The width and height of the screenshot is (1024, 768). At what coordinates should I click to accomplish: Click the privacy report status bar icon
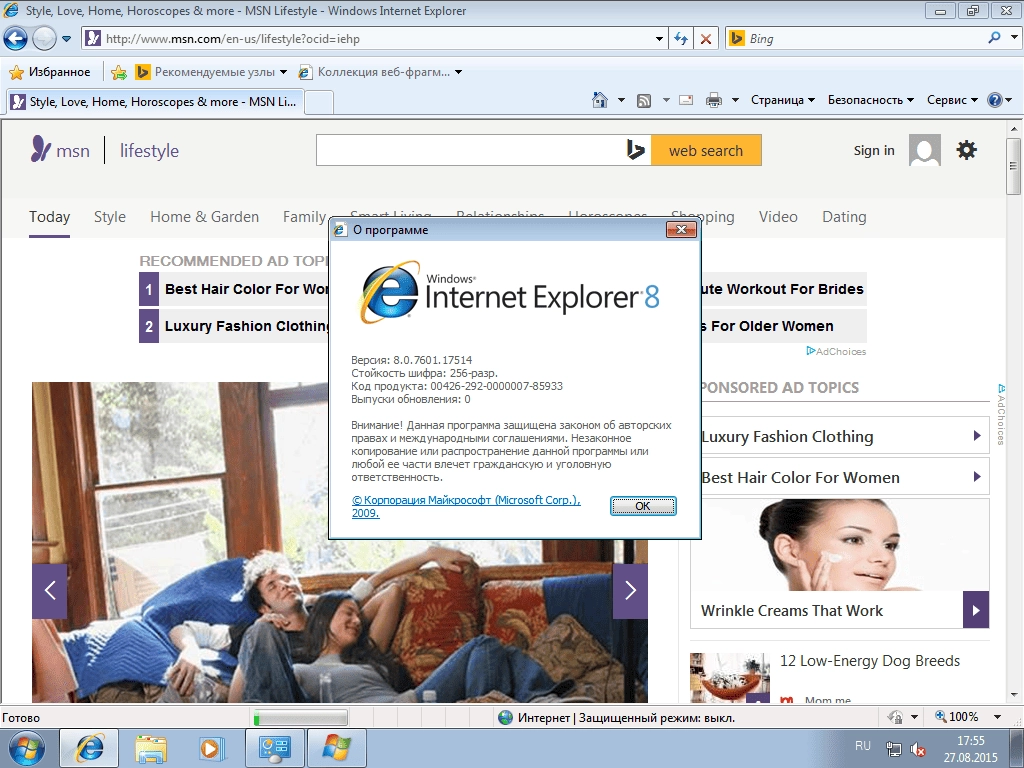tap(896, 717)
